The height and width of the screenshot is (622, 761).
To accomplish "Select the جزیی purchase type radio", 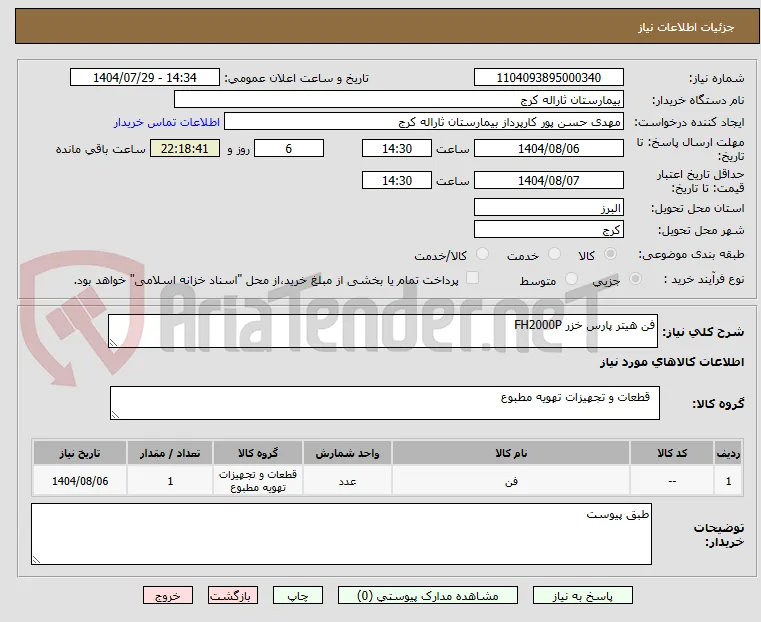I will coord(635,278).
